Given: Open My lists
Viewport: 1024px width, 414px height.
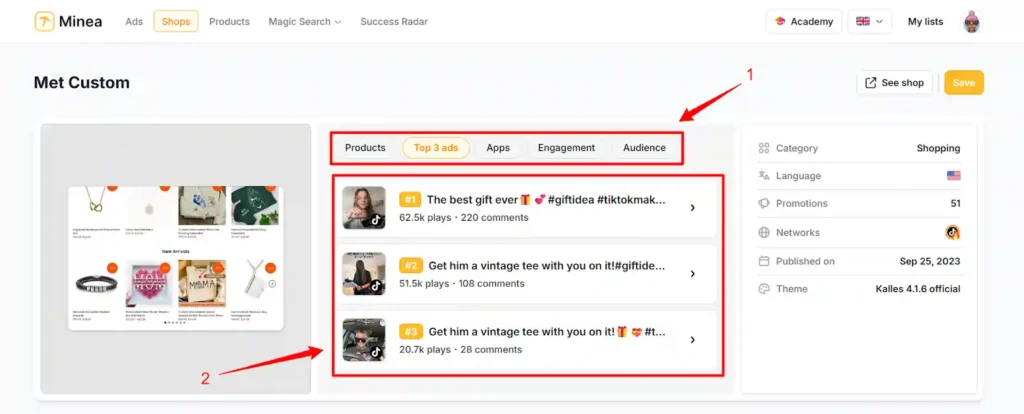Looking at the screenshot, I should pos(925,22).
